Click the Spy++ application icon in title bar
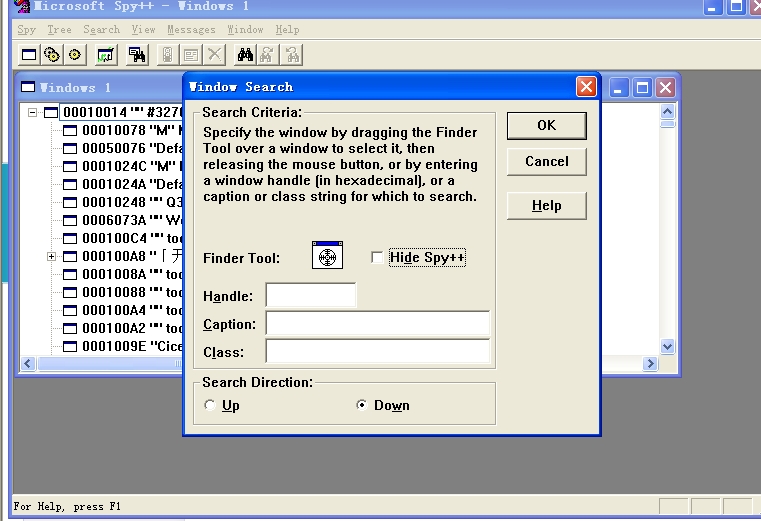 [x=22, y=6]
